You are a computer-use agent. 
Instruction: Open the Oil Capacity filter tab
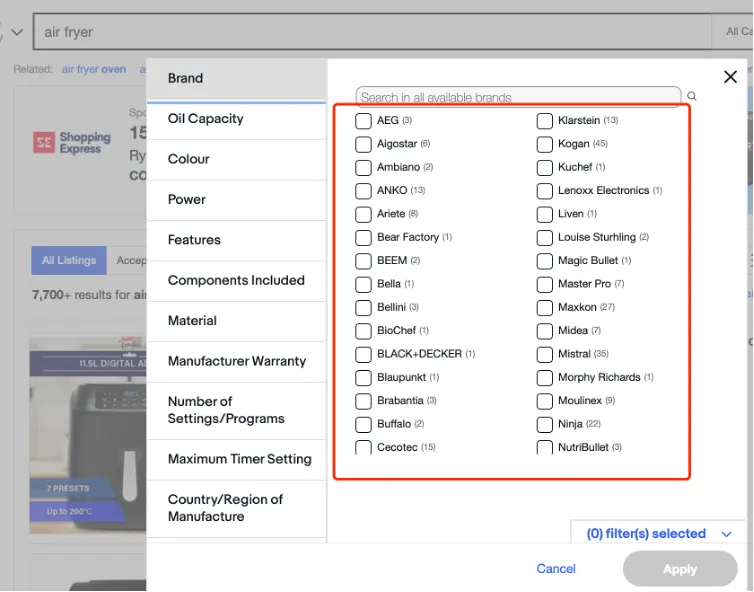click(x=237, y=119)
